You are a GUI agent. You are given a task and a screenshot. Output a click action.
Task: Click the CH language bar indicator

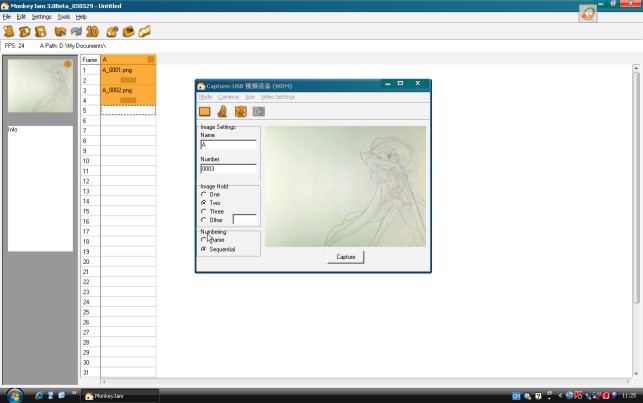[516, 396]
